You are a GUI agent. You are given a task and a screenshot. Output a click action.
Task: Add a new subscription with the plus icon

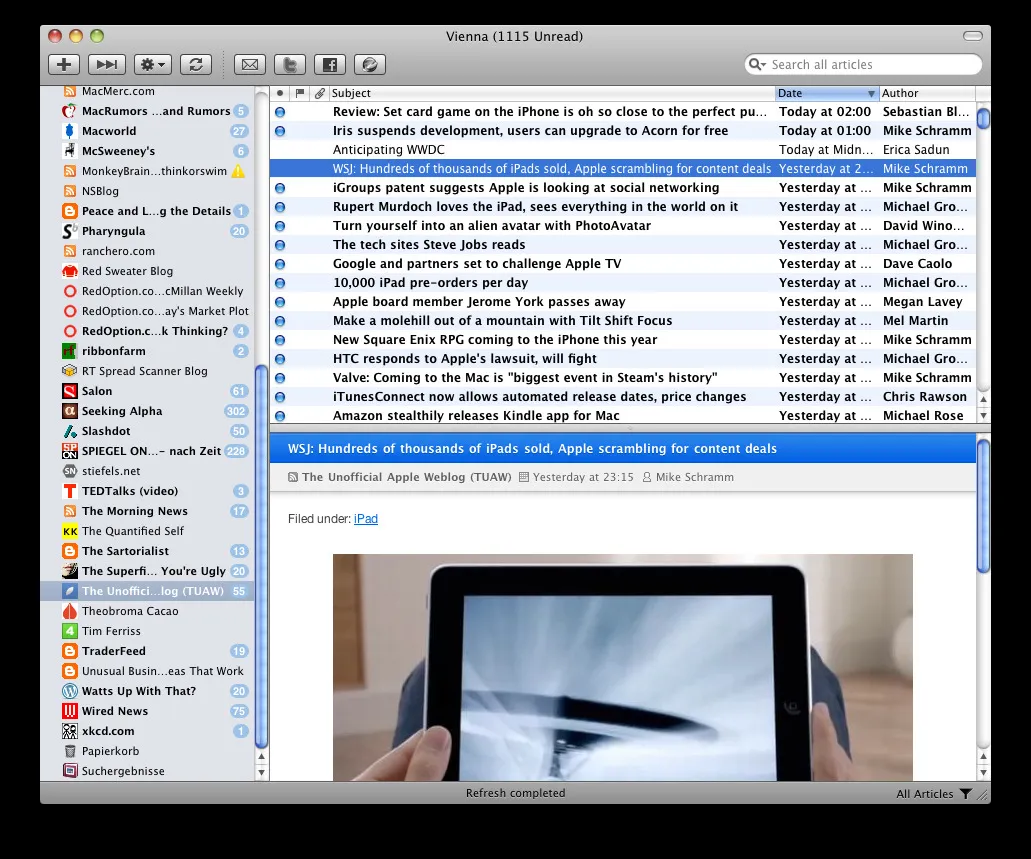[x=63, y=63]
